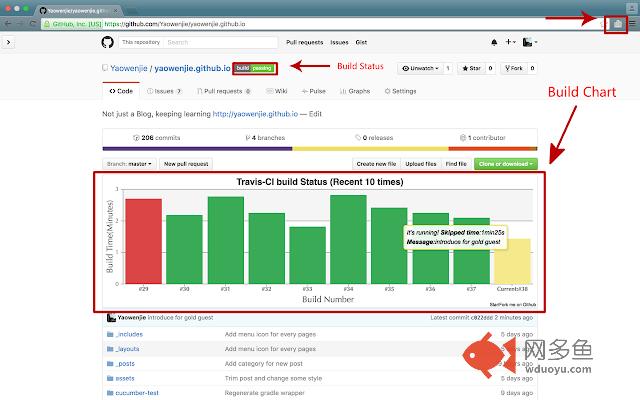
Task: Click the Fork me on Github chart link
Action: pos(513,304)
